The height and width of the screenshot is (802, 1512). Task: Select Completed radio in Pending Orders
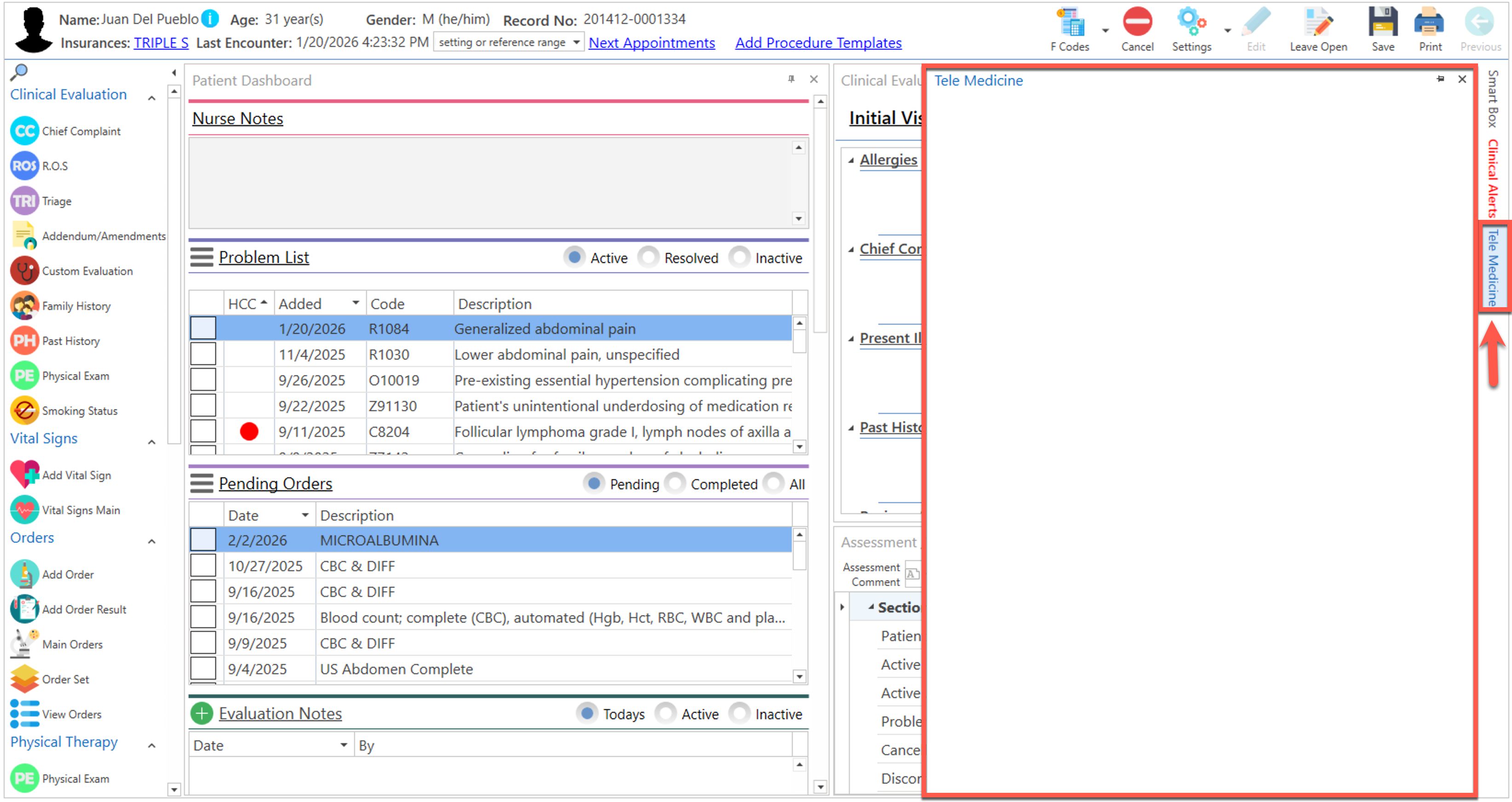point(675,483)
